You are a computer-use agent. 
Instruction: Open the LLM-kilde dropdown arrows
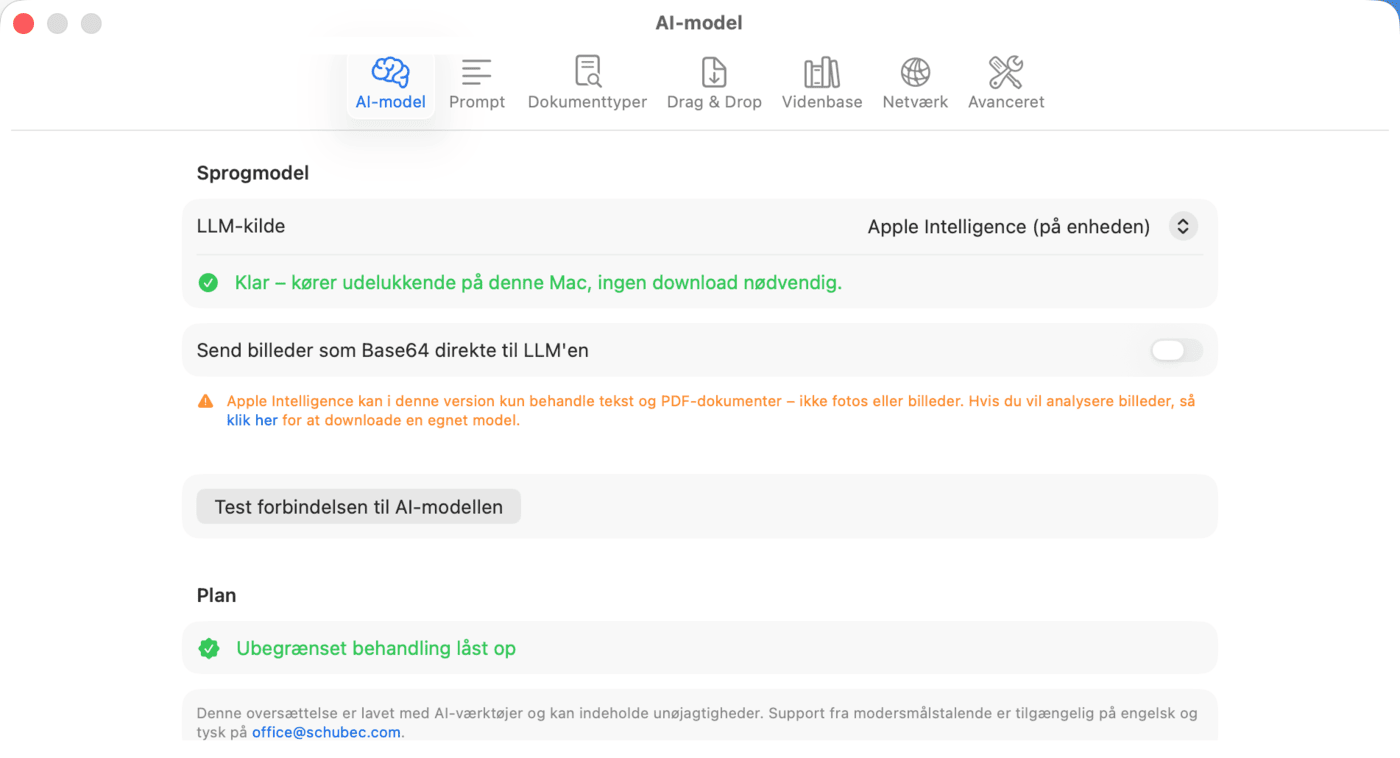point(1183,227)
